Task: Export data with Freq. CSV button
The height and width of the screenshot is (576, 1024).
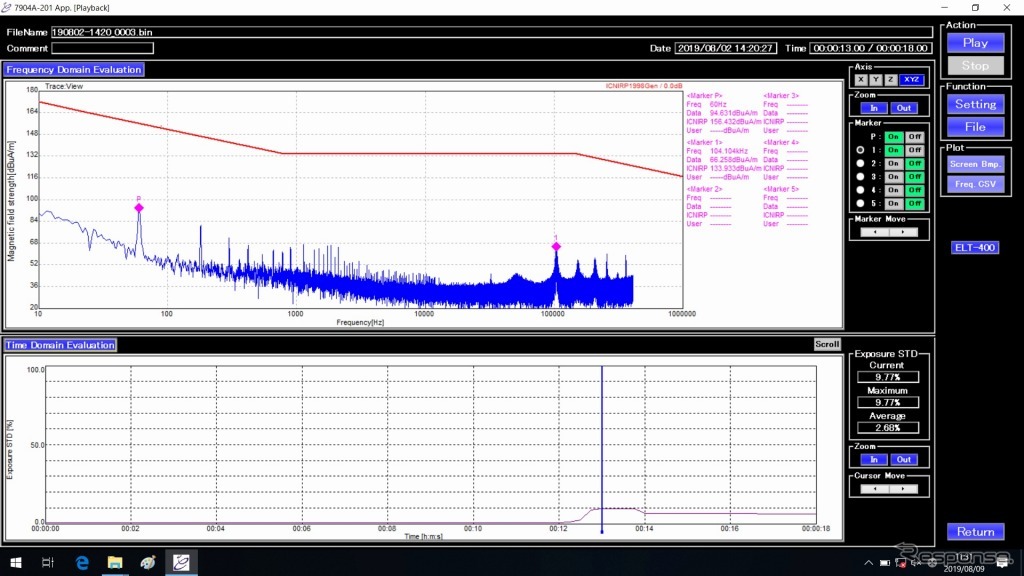Action: click(975, 184)
